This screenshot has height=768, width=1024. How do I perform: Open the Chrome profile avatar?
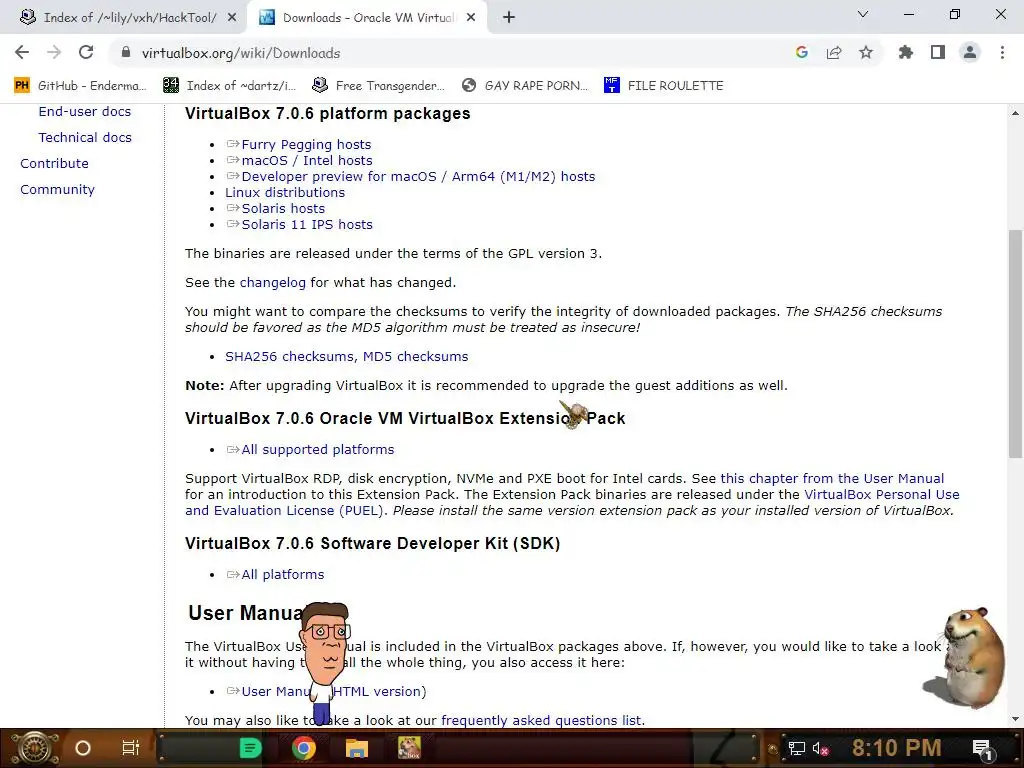coord(970,52)
